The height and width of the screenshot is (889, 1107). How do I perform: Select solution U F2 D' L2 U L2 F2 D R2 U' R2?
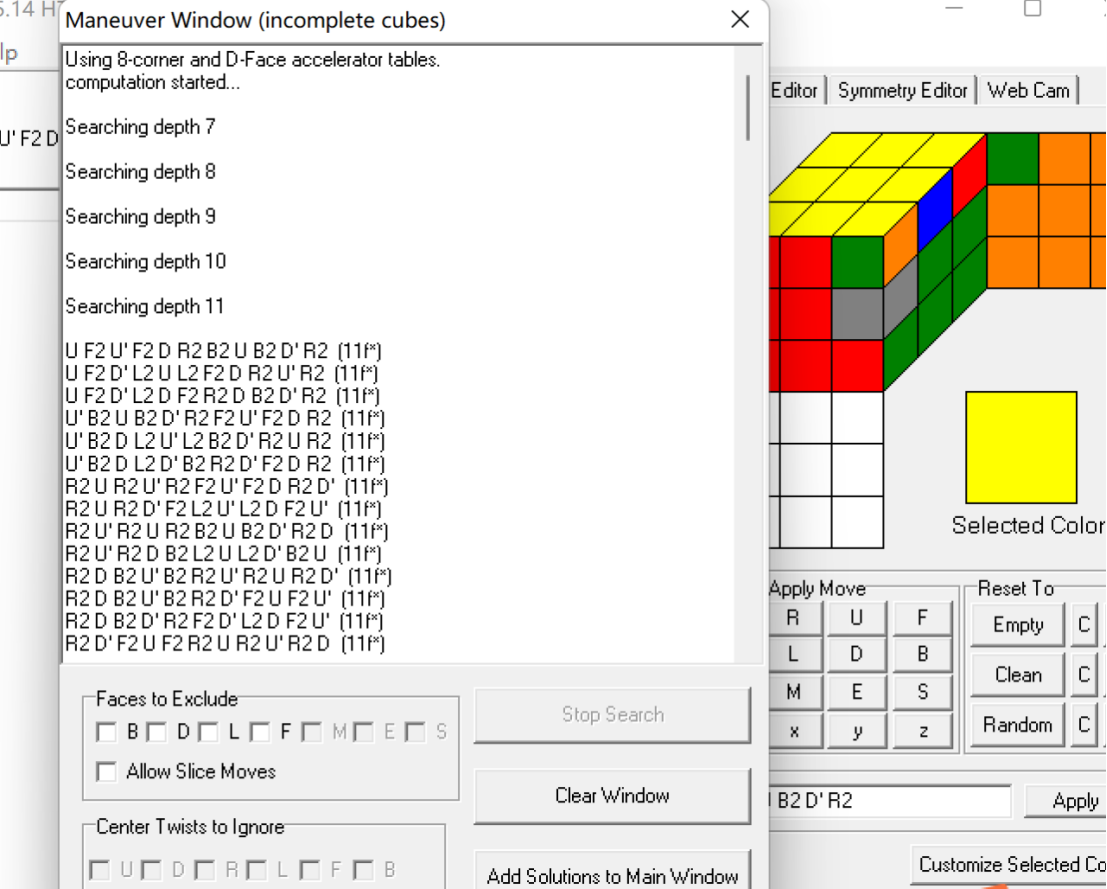222,373
